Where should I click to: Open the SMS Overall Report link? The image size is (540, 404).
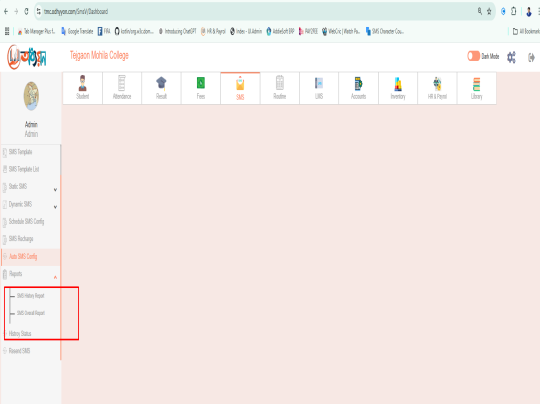[31, 313]
